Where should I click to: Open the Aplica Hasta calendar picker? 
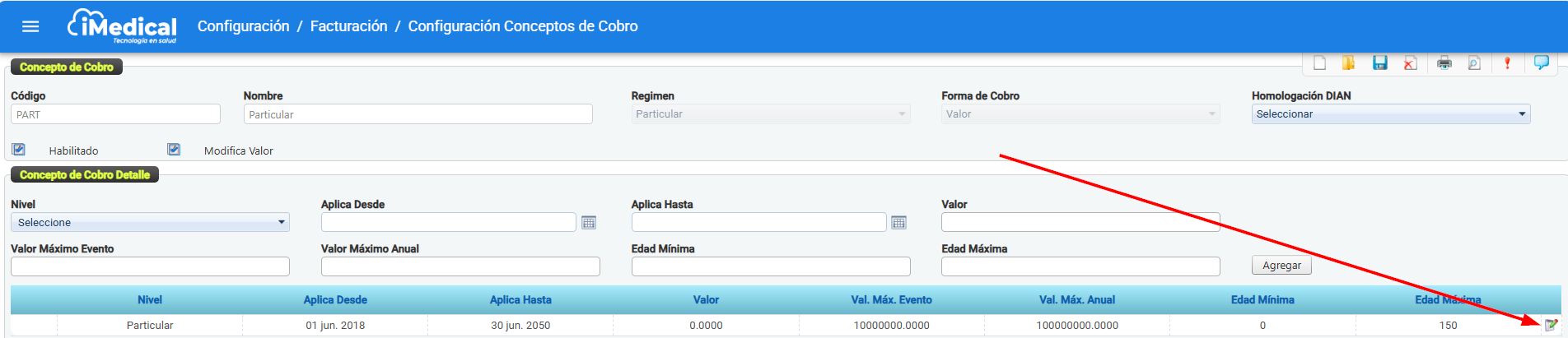point(898,223)
